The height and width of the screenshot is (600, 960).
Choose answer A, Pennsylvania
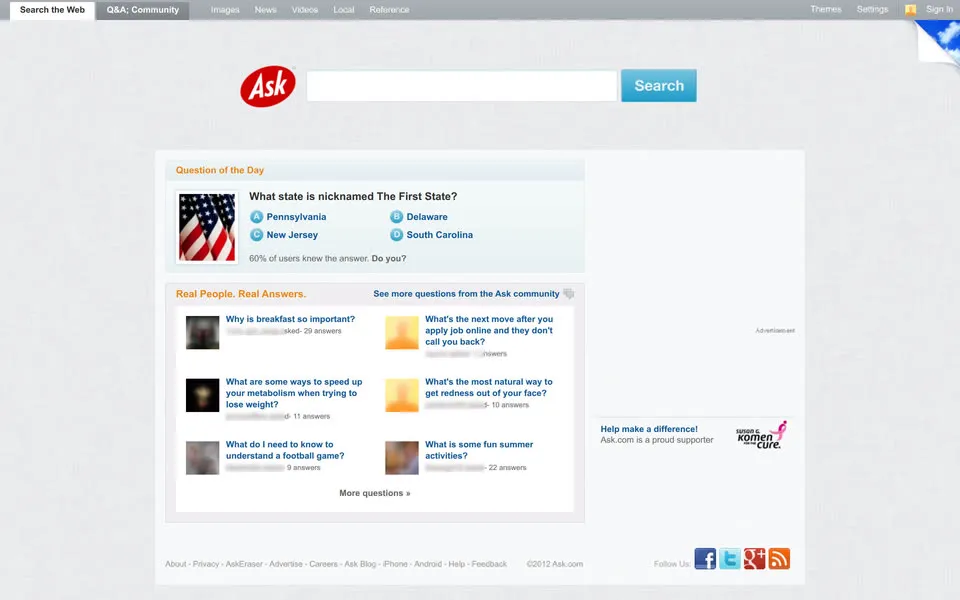(x=288, y=217)
